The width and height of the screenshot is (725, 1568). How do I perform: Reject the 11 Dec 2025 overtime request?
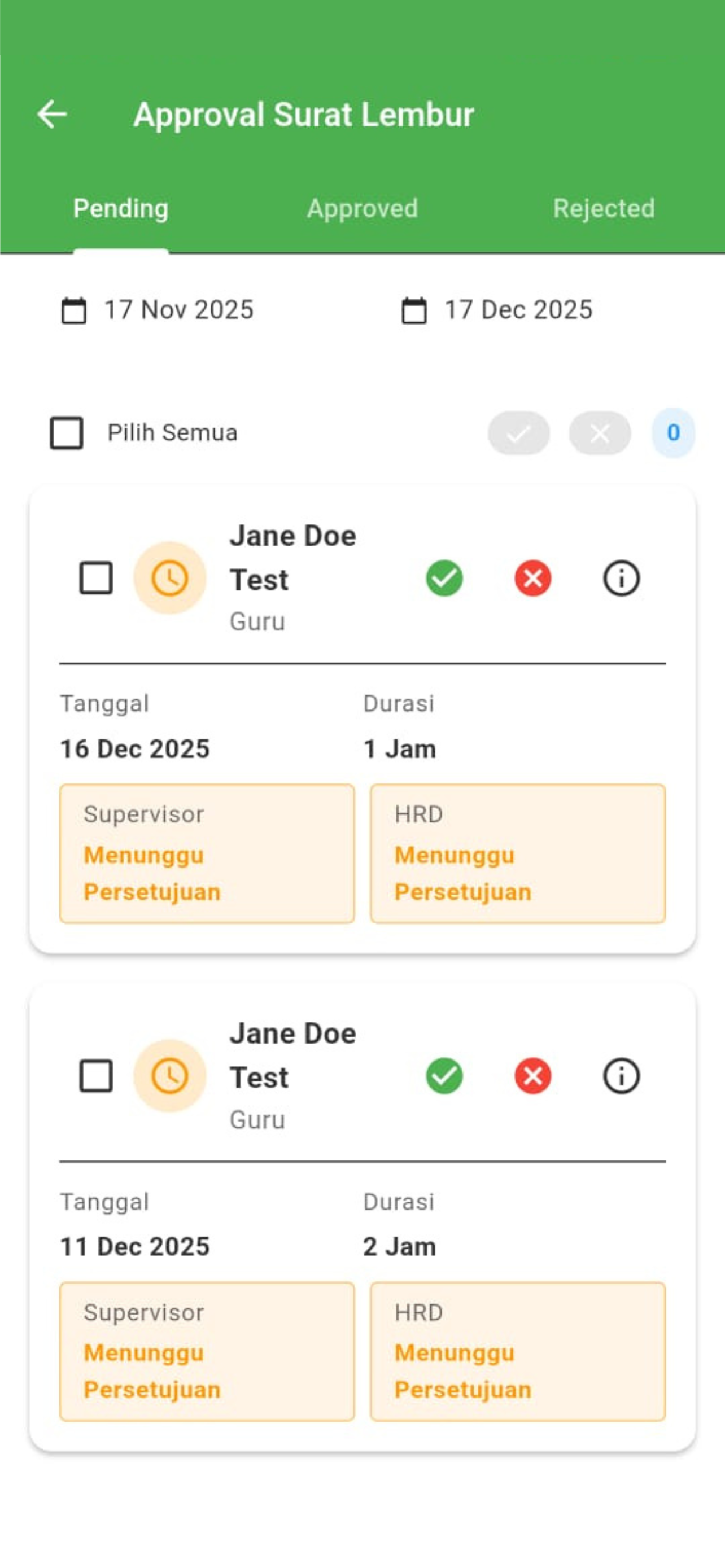click(x=532, y=1076)
